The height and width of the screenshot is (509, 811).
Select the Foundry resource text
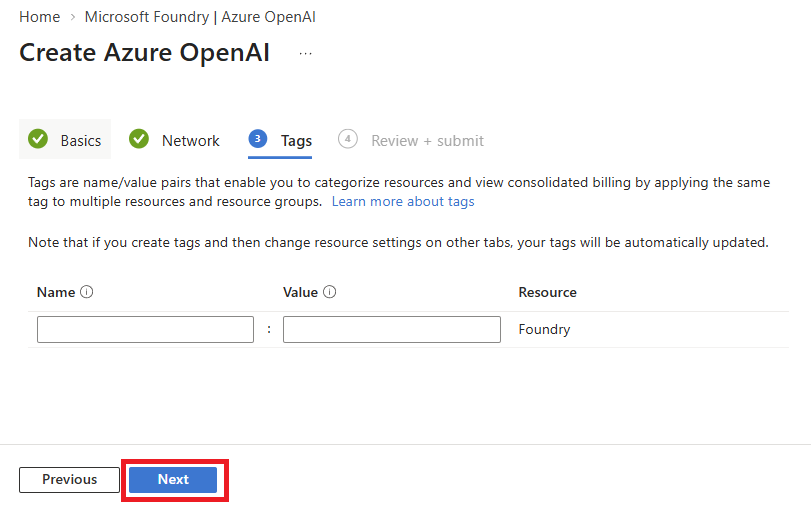pos(544,330)
